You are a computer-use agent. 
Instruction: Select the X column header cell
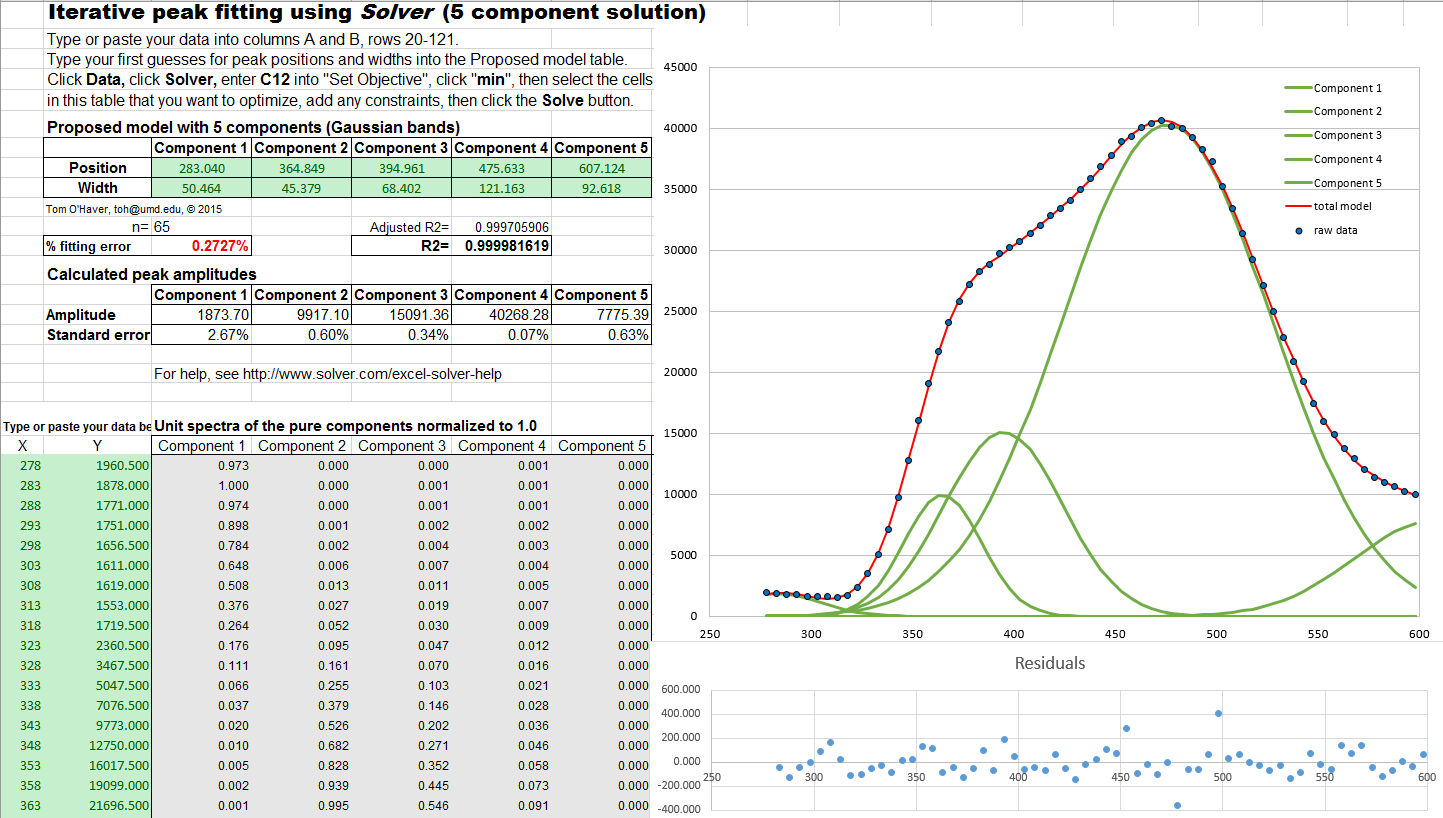22,446
